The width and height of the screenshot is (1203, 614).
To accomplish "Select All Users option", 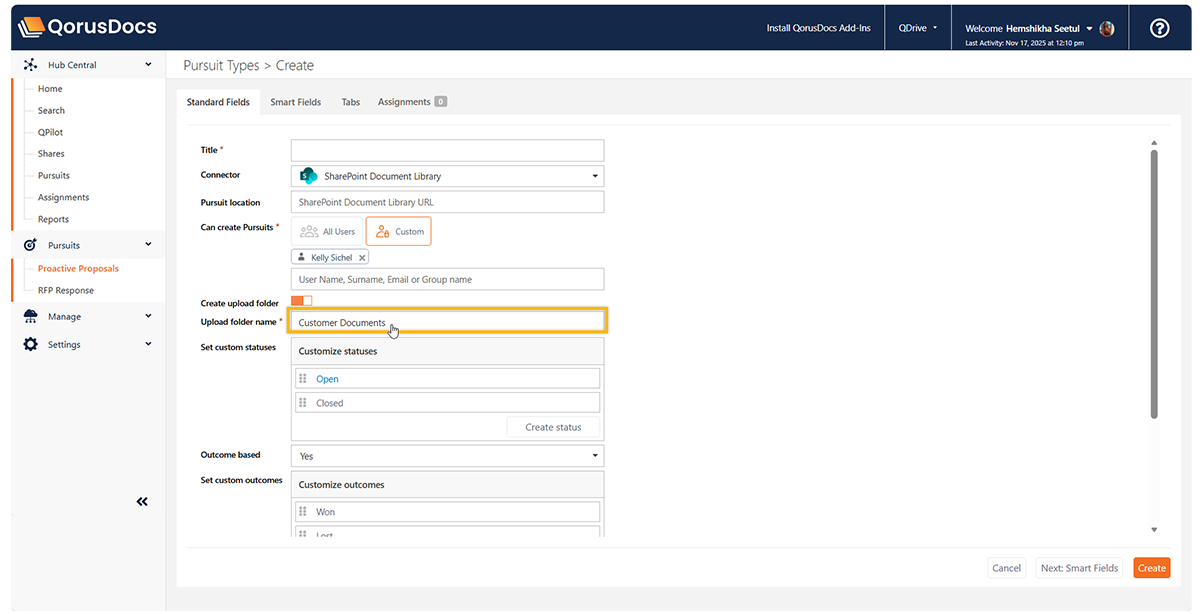I will (x=327, y=232).
